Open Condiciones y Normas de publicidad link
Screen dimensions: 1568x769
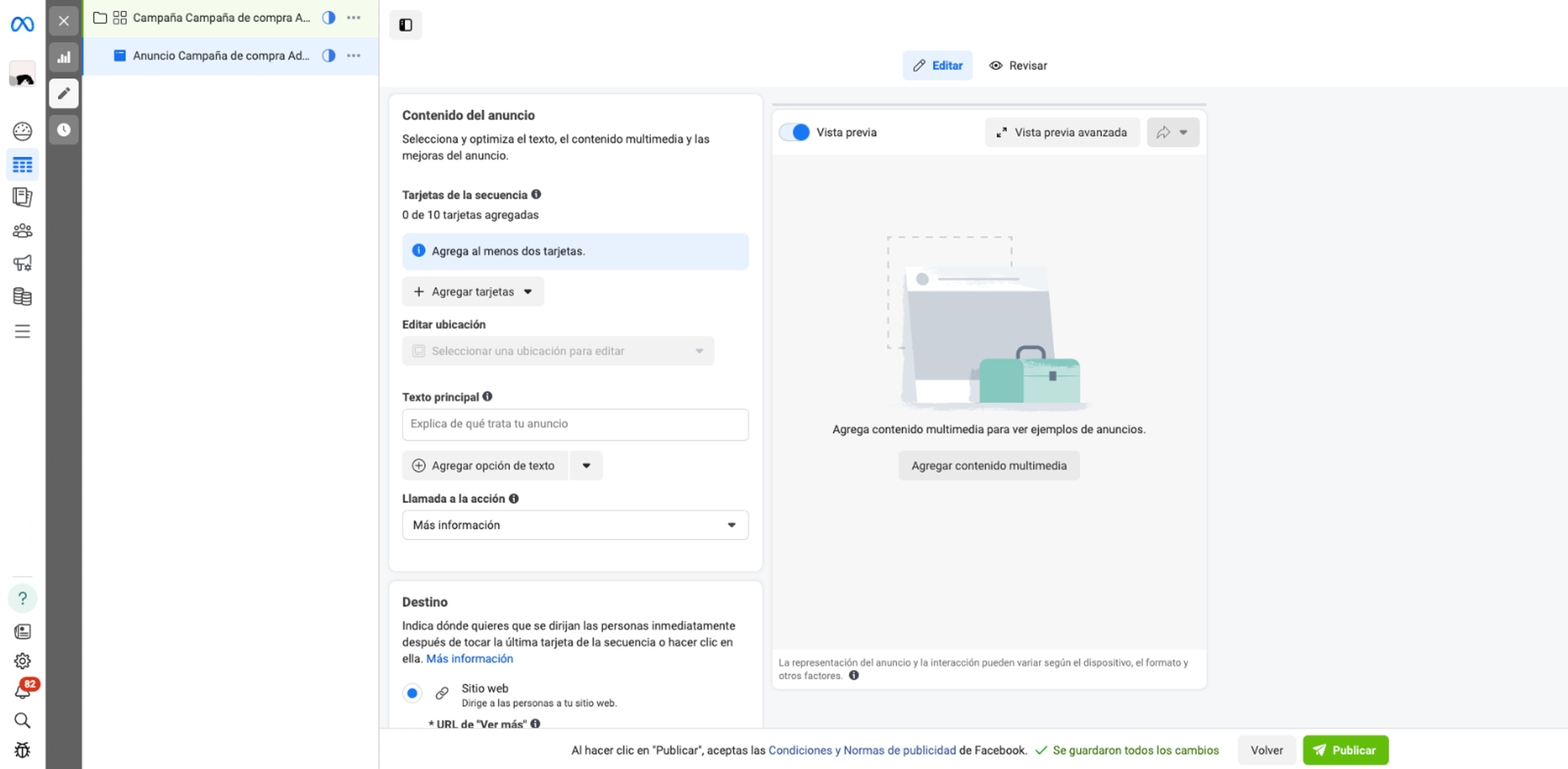(x=862, y=751)
